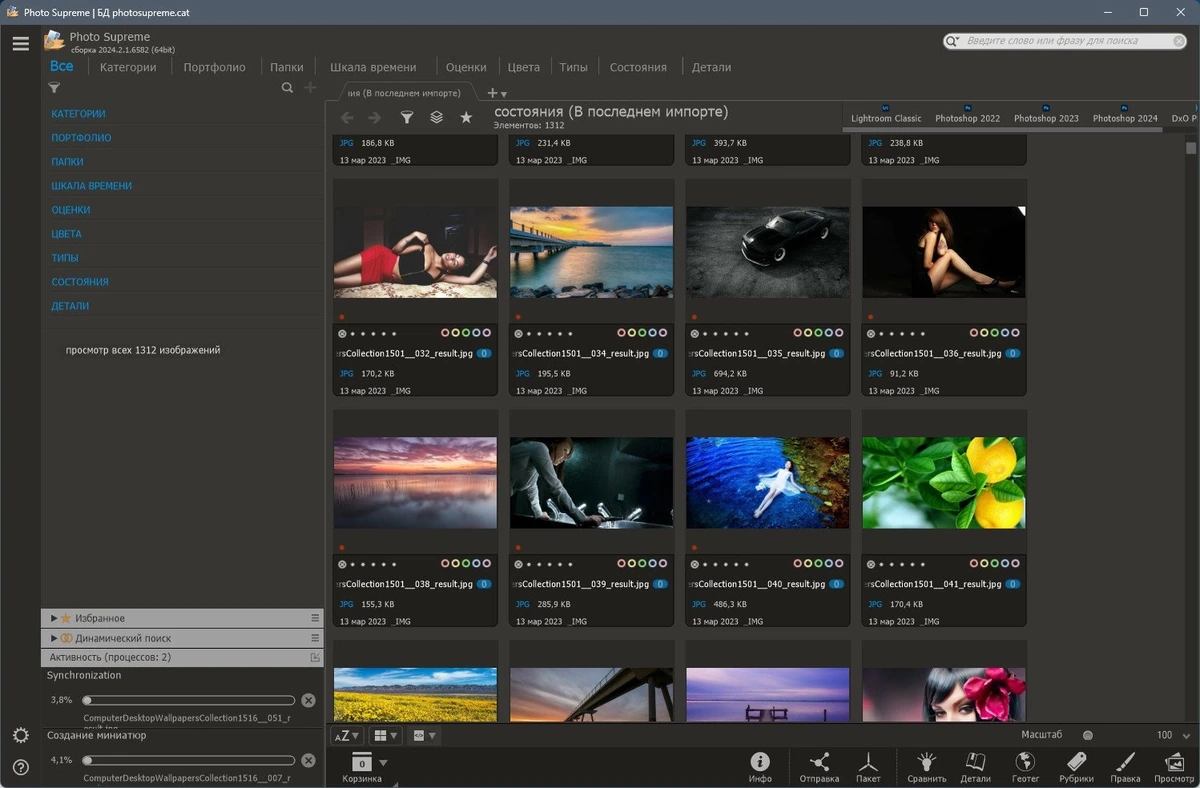
Task: Set green color label on 036_result.jpg
Action: click(994, 333)
